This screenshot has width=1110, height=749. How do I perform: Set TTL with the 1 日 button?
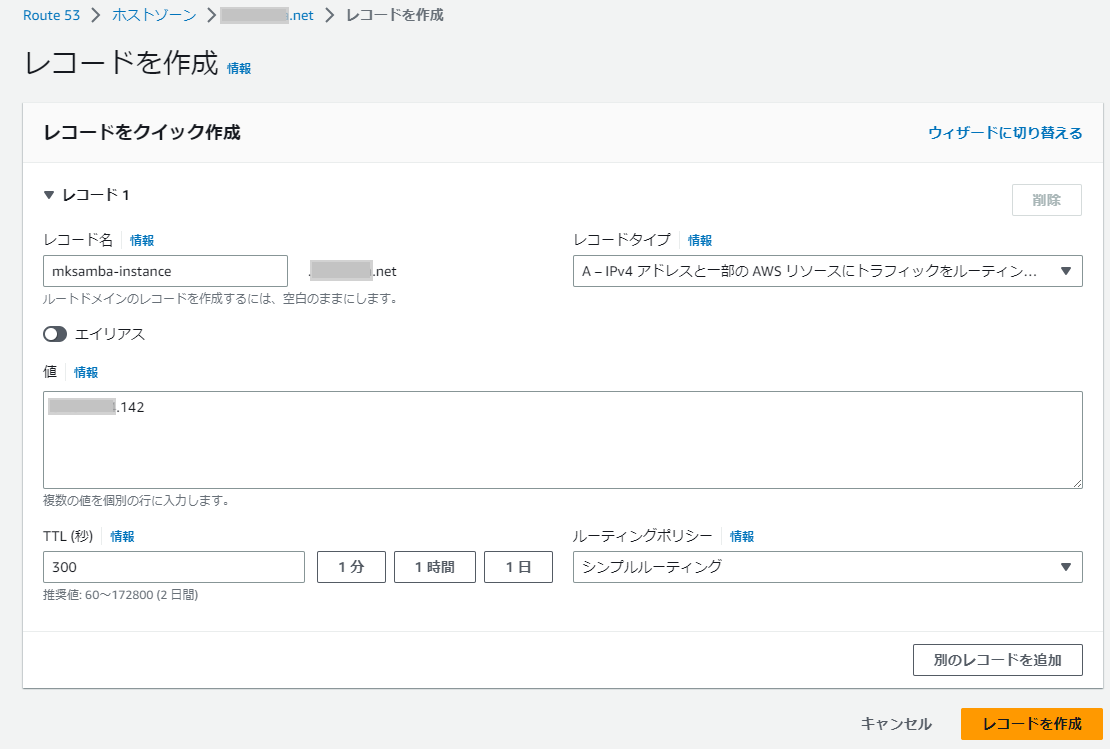coord(518,567)
